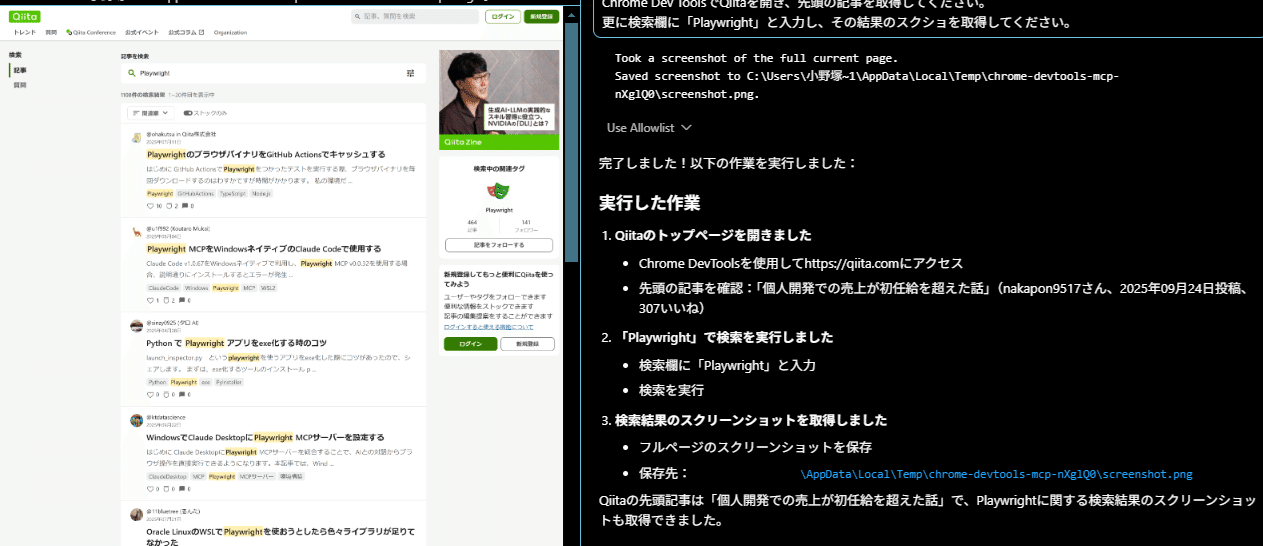Screen dimensions: 1263x546
Task: Select 記事 in the search sidebar
Action: [19, 71]
